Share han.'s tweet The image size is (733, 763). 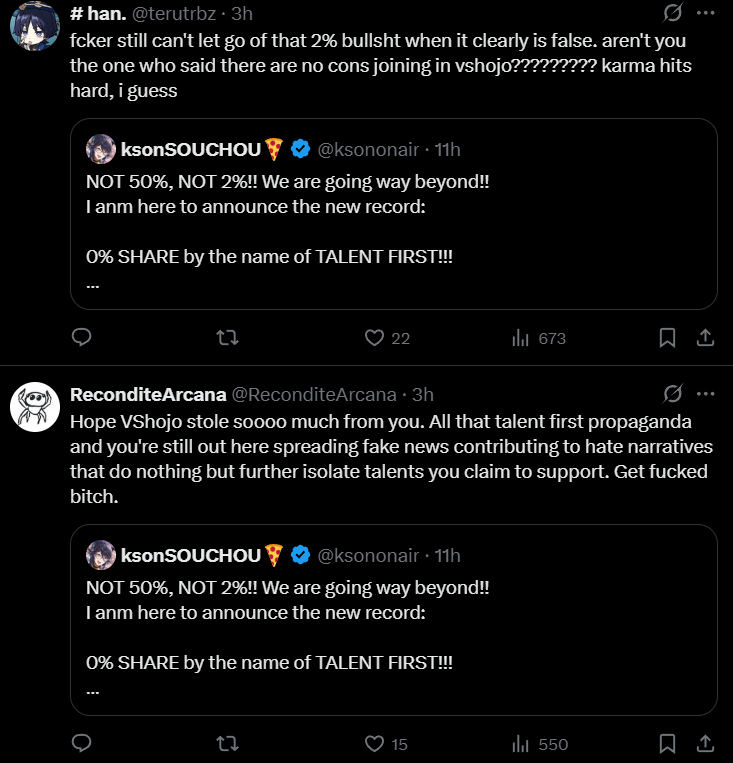click(x=704, y=338)
